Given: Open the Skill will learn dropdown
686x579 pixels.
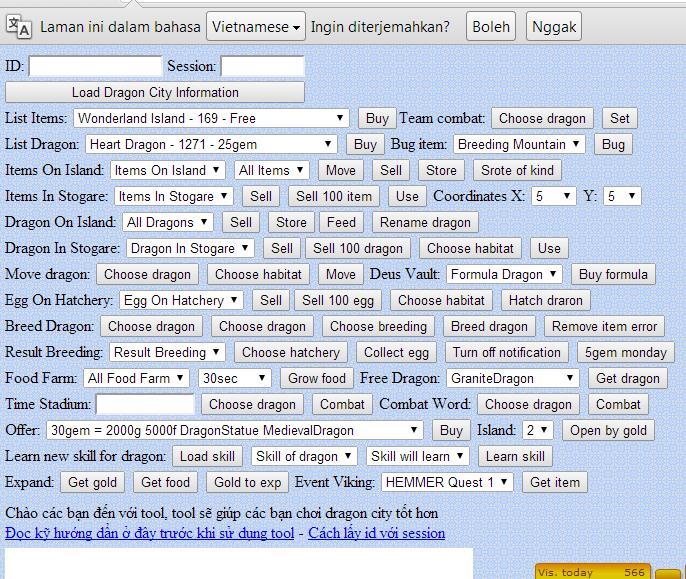Looking at the screenshot, I should (x=418, y=456).
